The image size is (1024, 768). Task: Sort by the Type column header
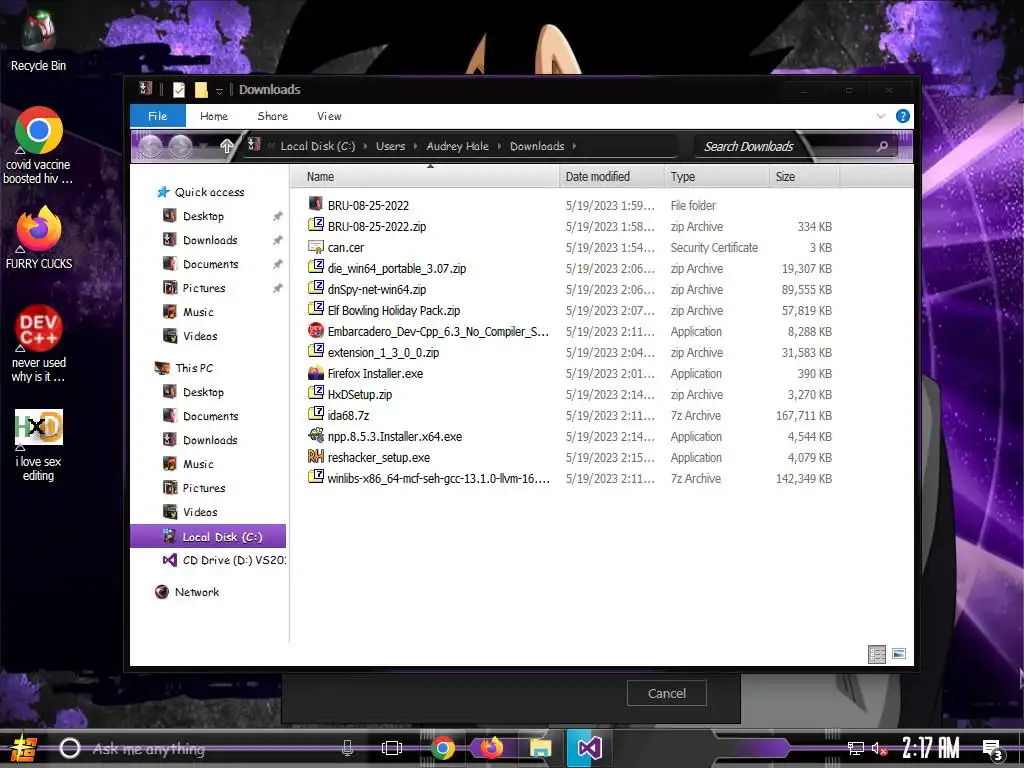[x=716, y=176]
